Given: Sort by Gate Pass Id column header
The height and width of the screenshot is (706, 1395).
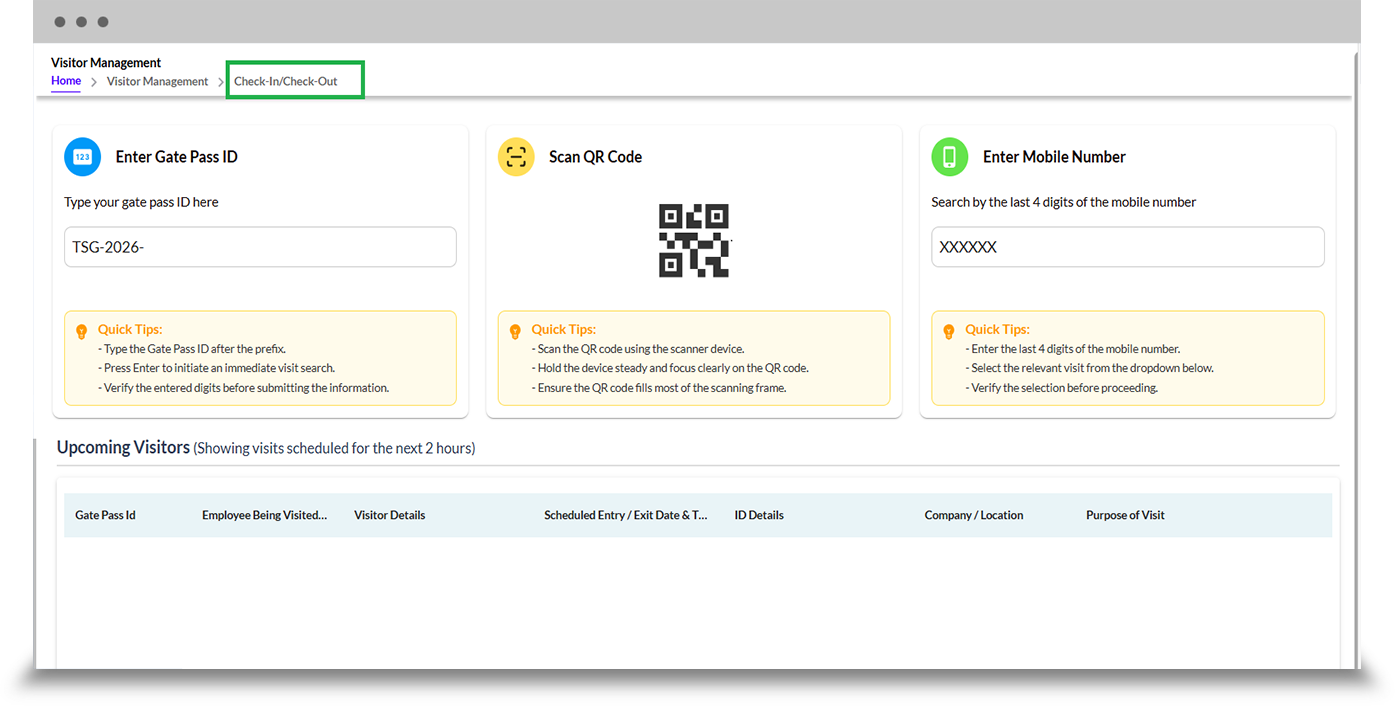Looking at the screenshot, I should pos(105,516).
